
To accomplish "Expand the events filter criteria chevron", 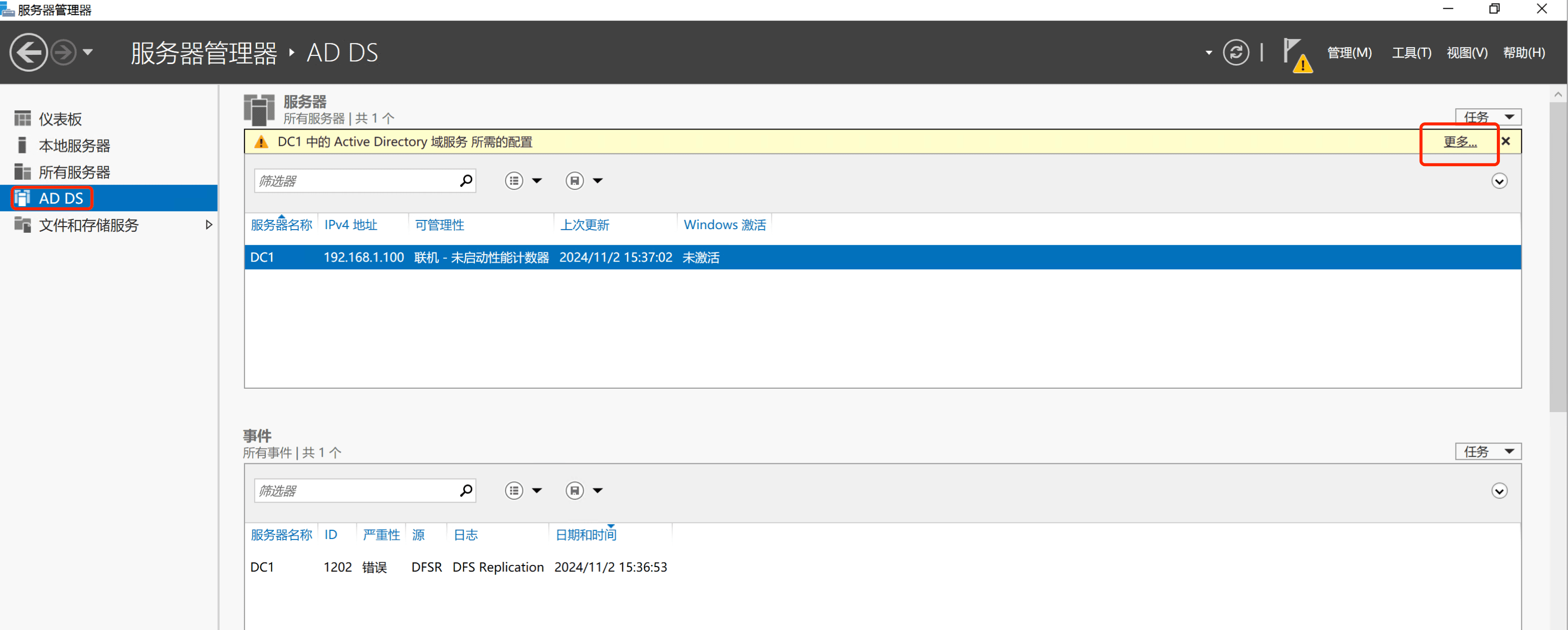I will click(1499, 491).
